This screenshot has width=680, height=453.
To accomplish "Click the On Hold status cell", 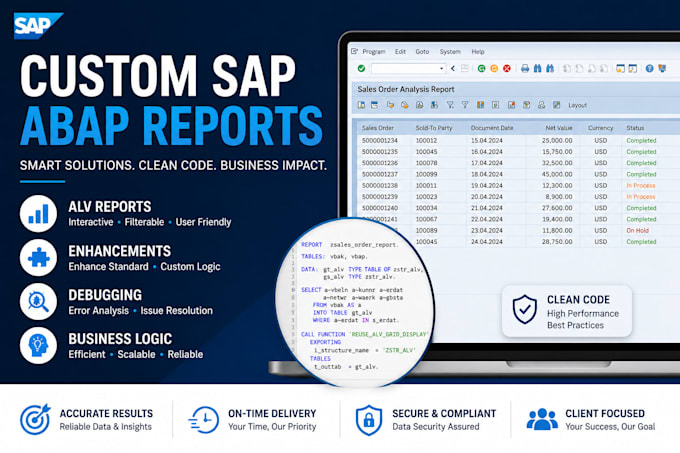I will click(638, 231).
